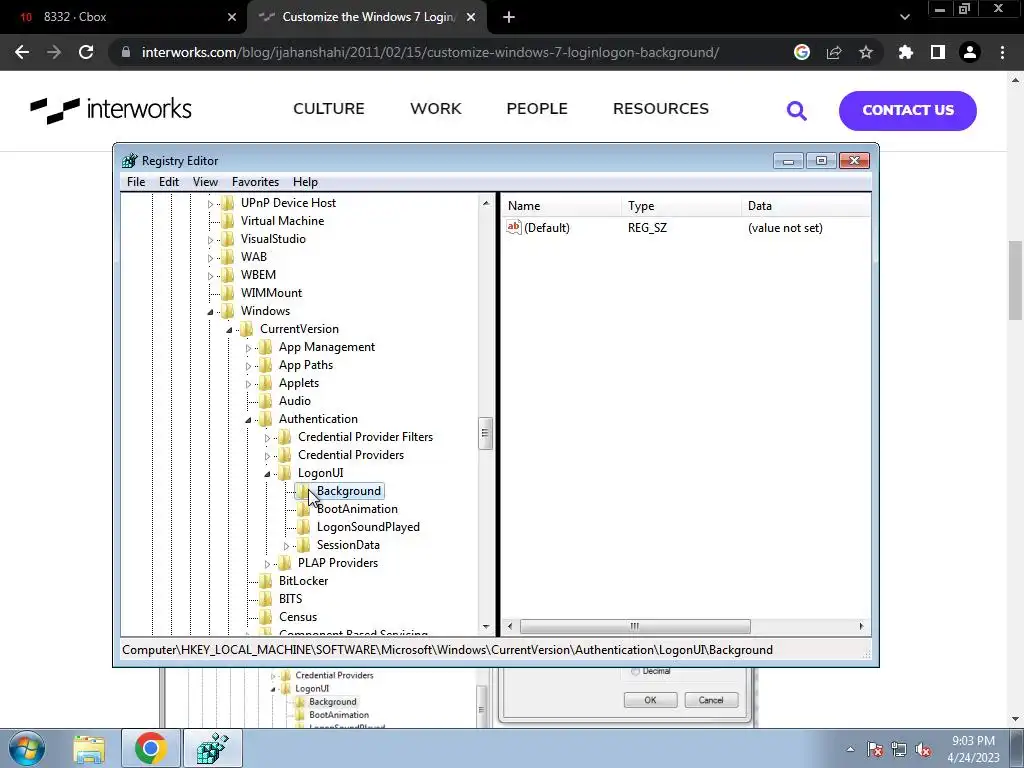Click the Data column header

(x=807, y=206)
